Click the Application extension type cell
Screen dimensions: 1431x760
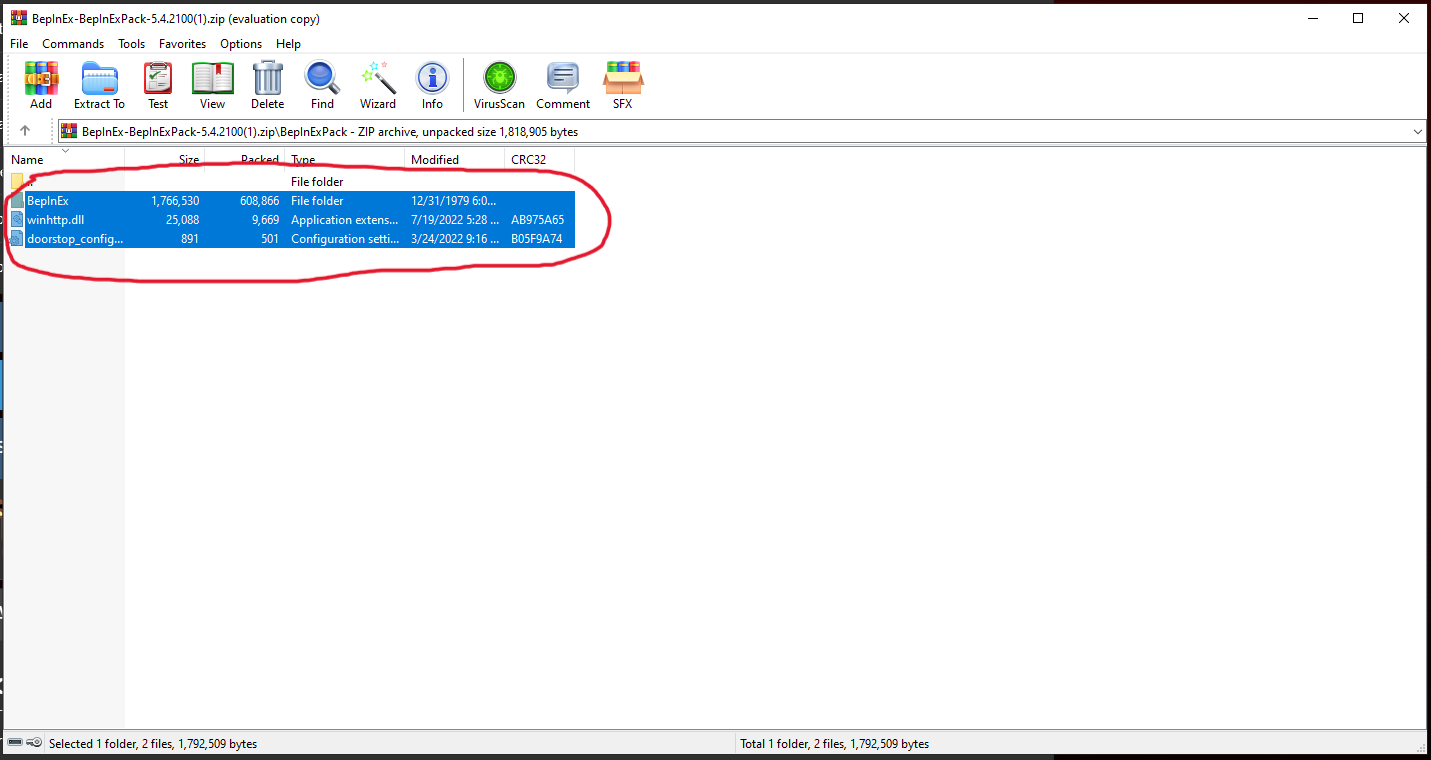345,220
